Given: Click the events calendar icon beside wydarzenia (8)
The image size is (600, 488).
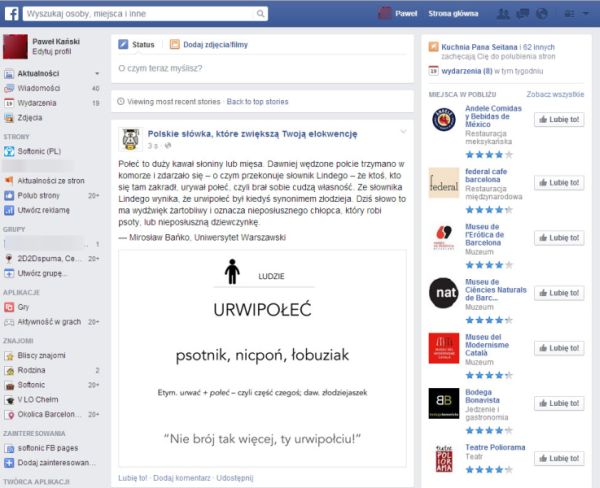Looking at the screenshot, I should [x=433, y=71].
